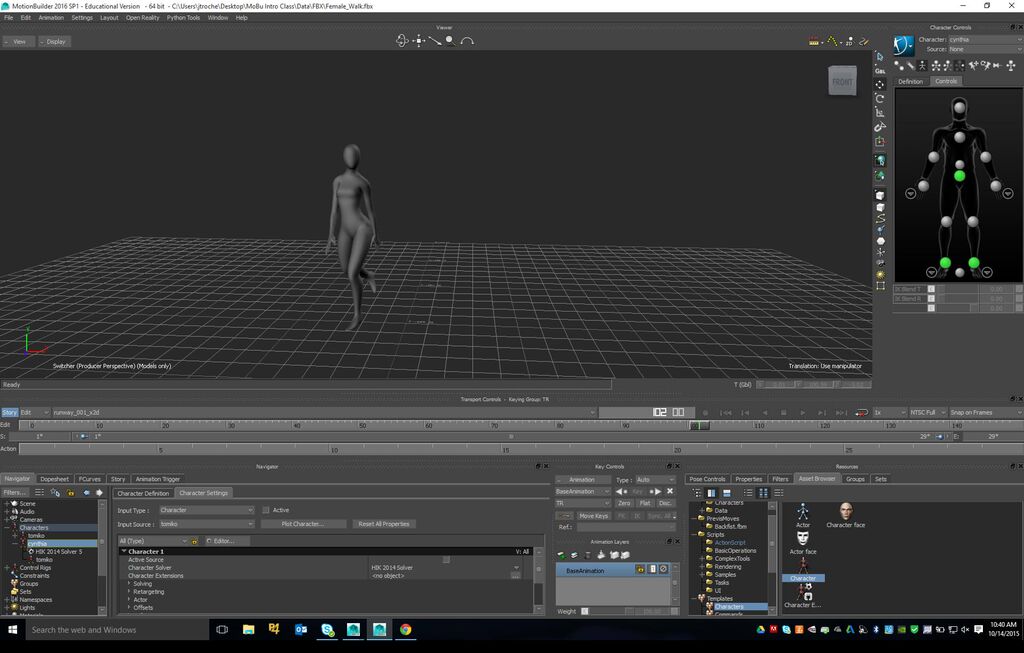
Task: Click the delete animation layer trash icon
Action: tap(587, 555)
